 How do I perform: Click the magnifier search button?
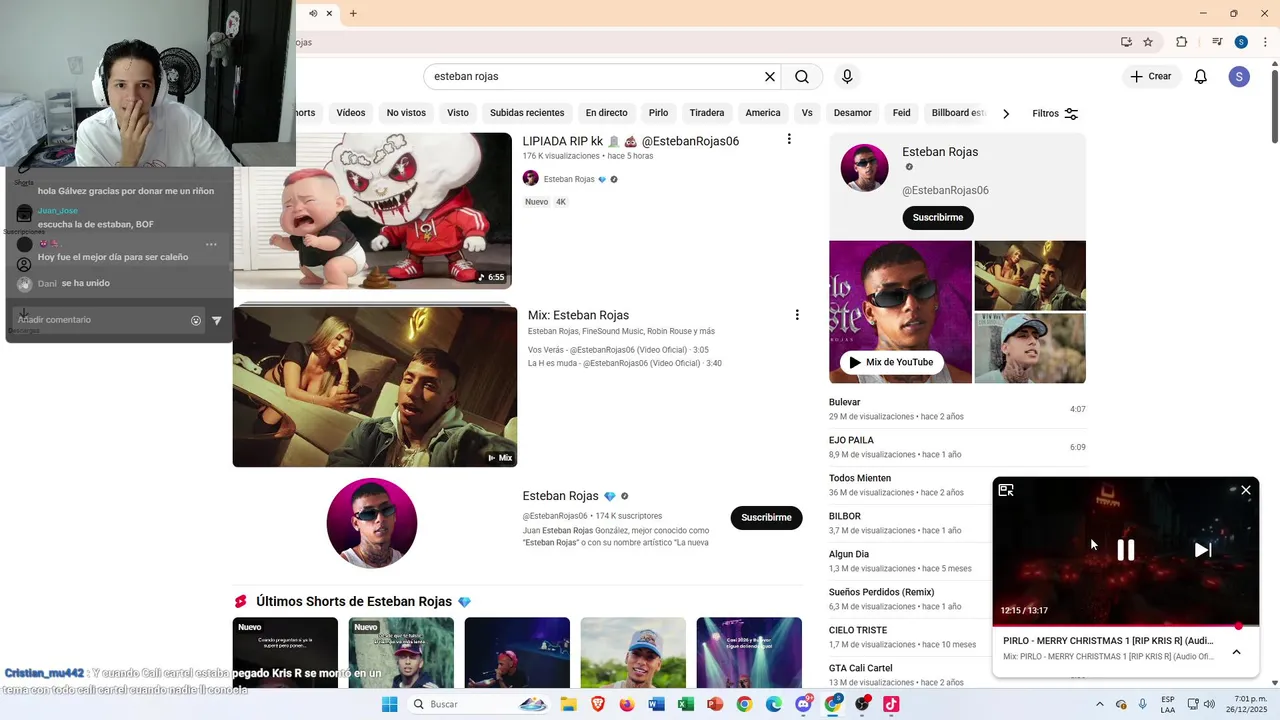tap(802, 77)
